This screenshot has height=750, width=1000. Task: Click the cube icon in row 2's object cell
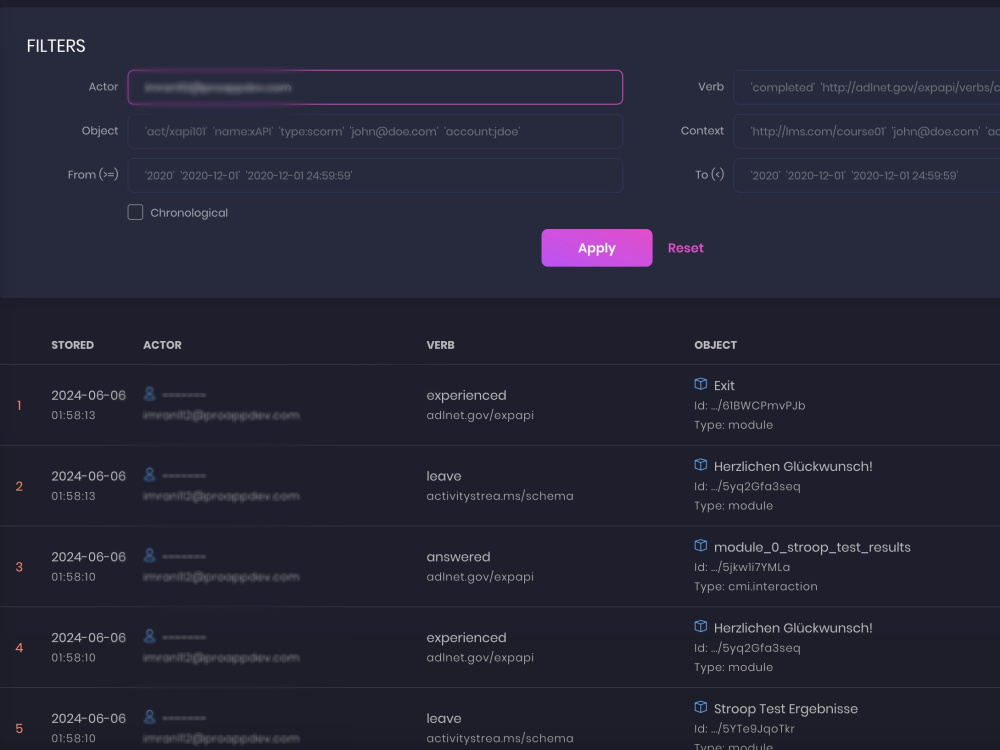click(701, 465)
